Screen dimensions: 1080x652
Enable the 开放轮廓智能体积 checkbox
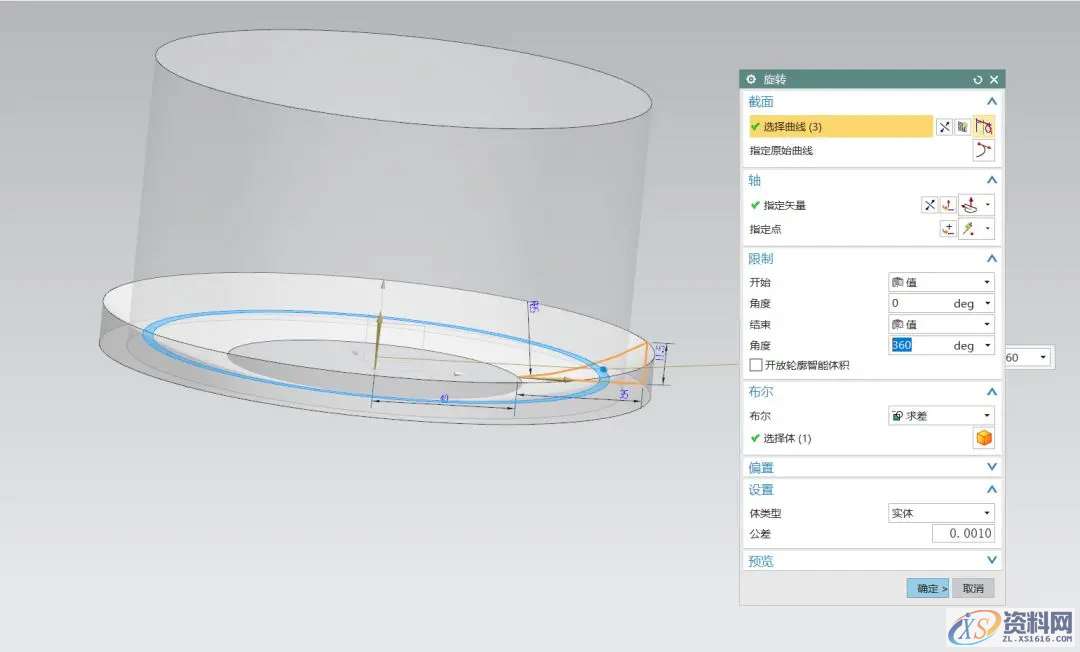click(x=756, y=365)
